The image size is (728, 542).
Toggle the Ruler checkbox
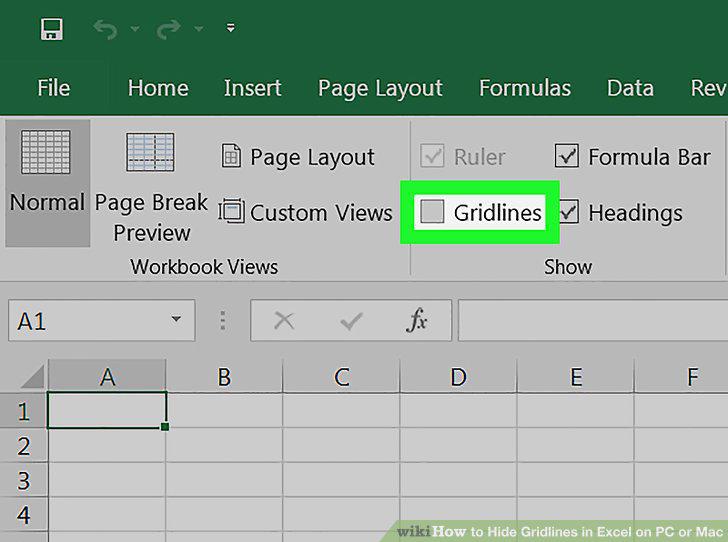click(x=432, y=156)
